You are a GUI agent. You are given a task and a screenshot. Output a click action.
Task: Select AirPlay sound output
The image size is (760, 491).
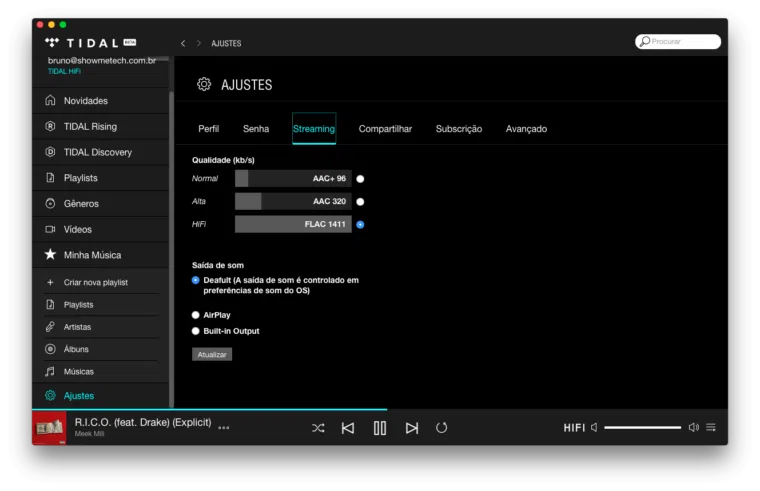195,315
